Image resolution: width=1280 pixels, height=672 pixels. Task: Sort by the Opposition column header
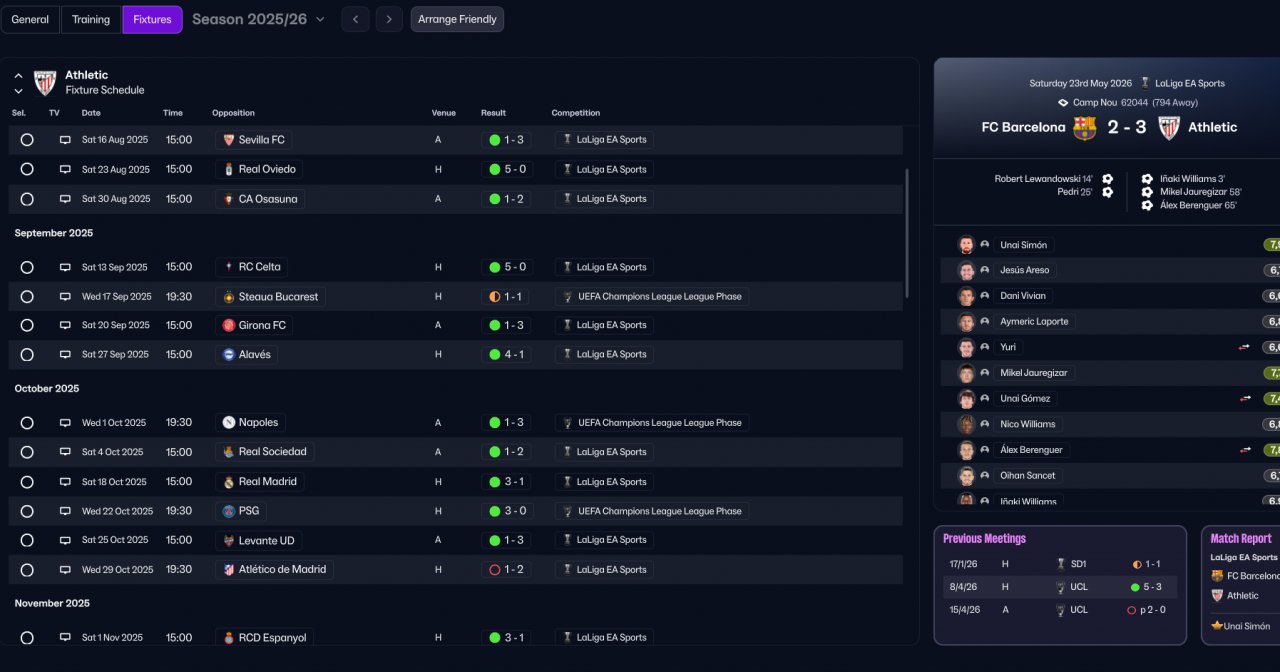pos(233,113)
